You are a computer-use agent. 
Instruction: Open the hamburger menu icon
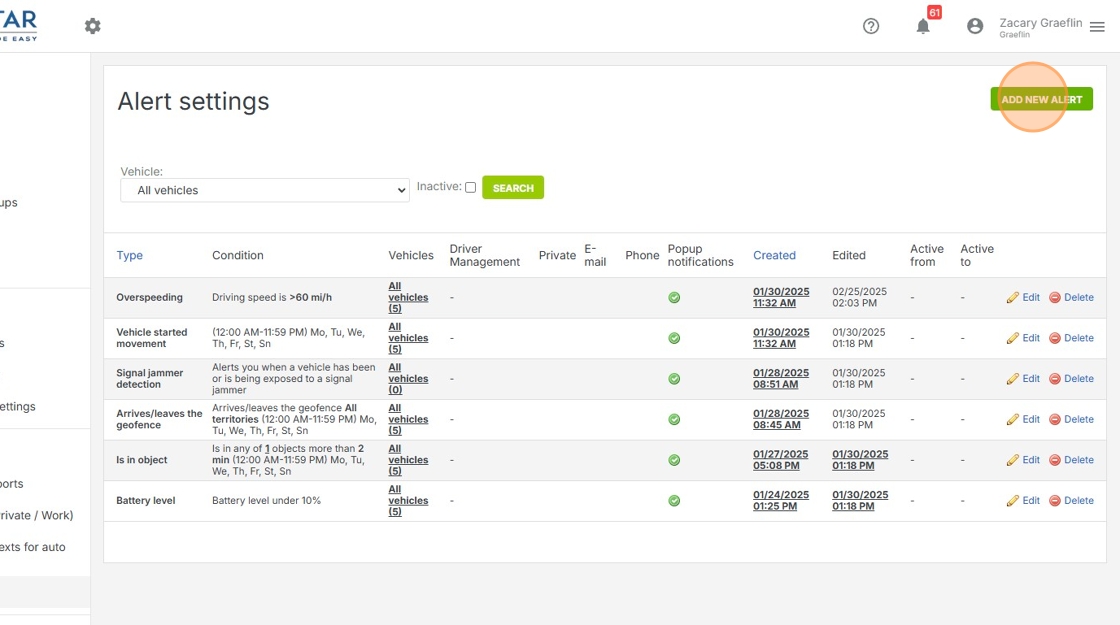[1097, 27]
